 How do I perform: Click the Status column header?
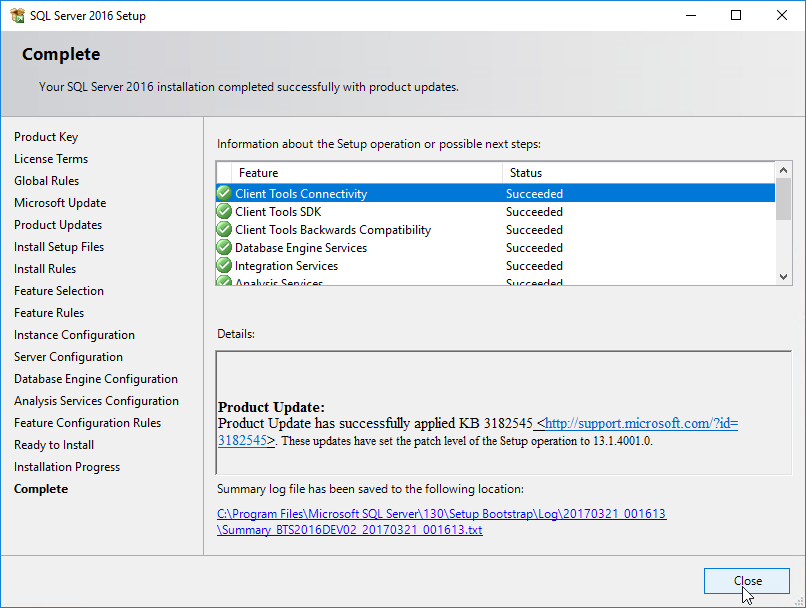[639, 173]
